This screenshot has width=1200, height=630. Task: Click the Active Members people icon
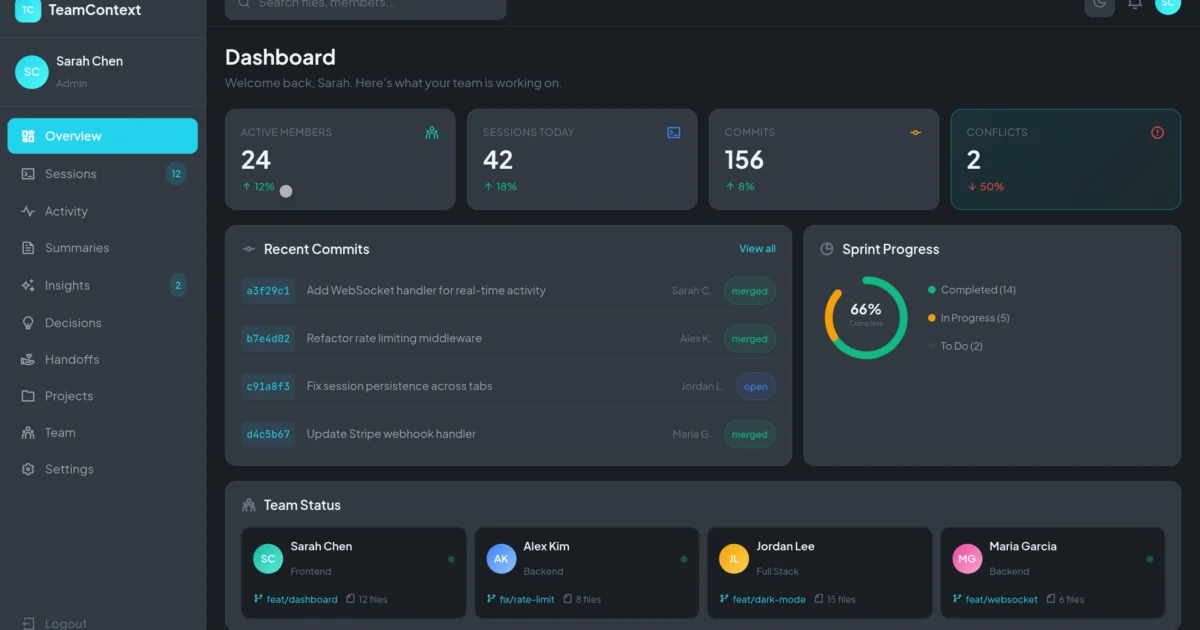point(432,132)
